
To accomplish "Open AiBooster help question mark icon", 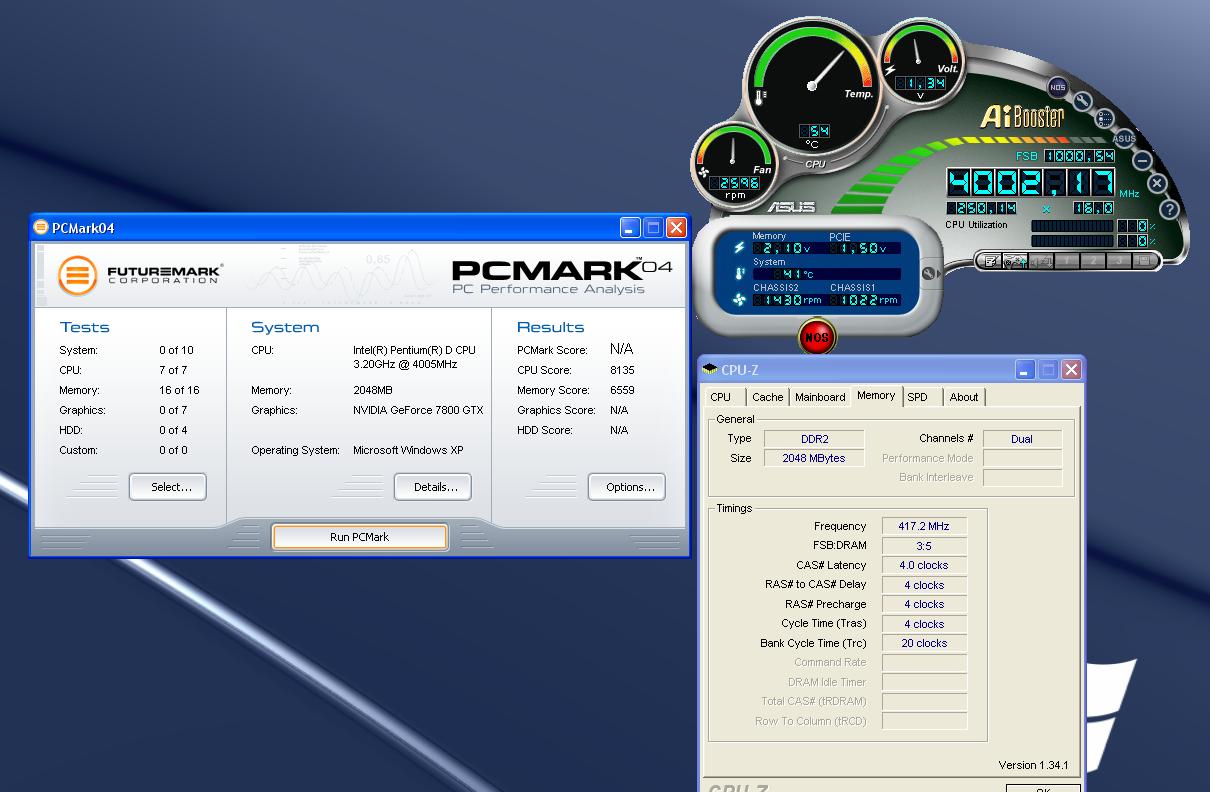I will [x=1169, y=210].
